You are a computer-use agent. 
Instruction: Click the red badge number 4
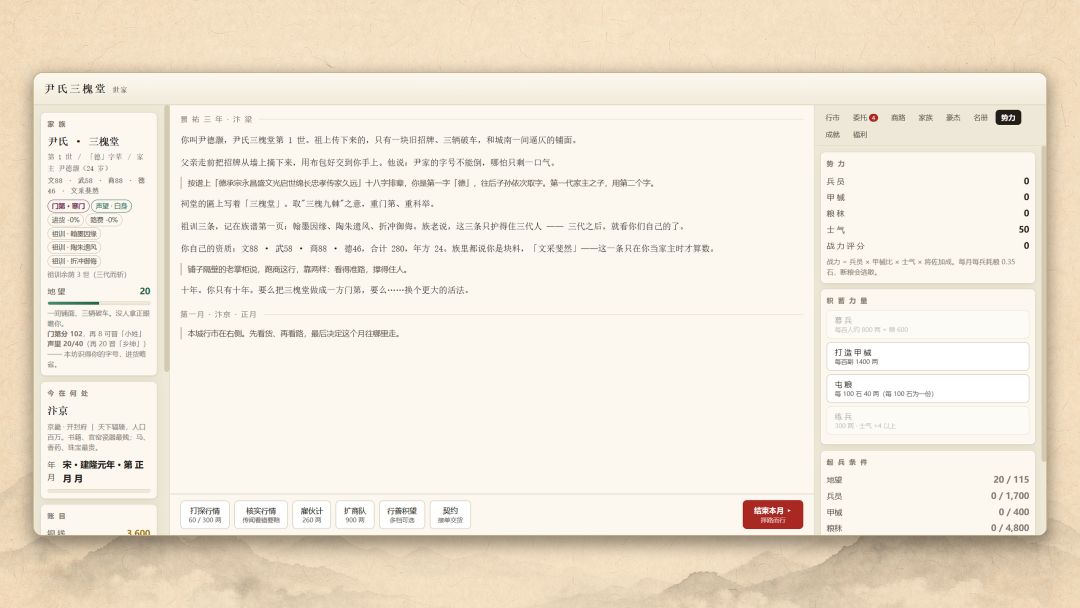873,118
